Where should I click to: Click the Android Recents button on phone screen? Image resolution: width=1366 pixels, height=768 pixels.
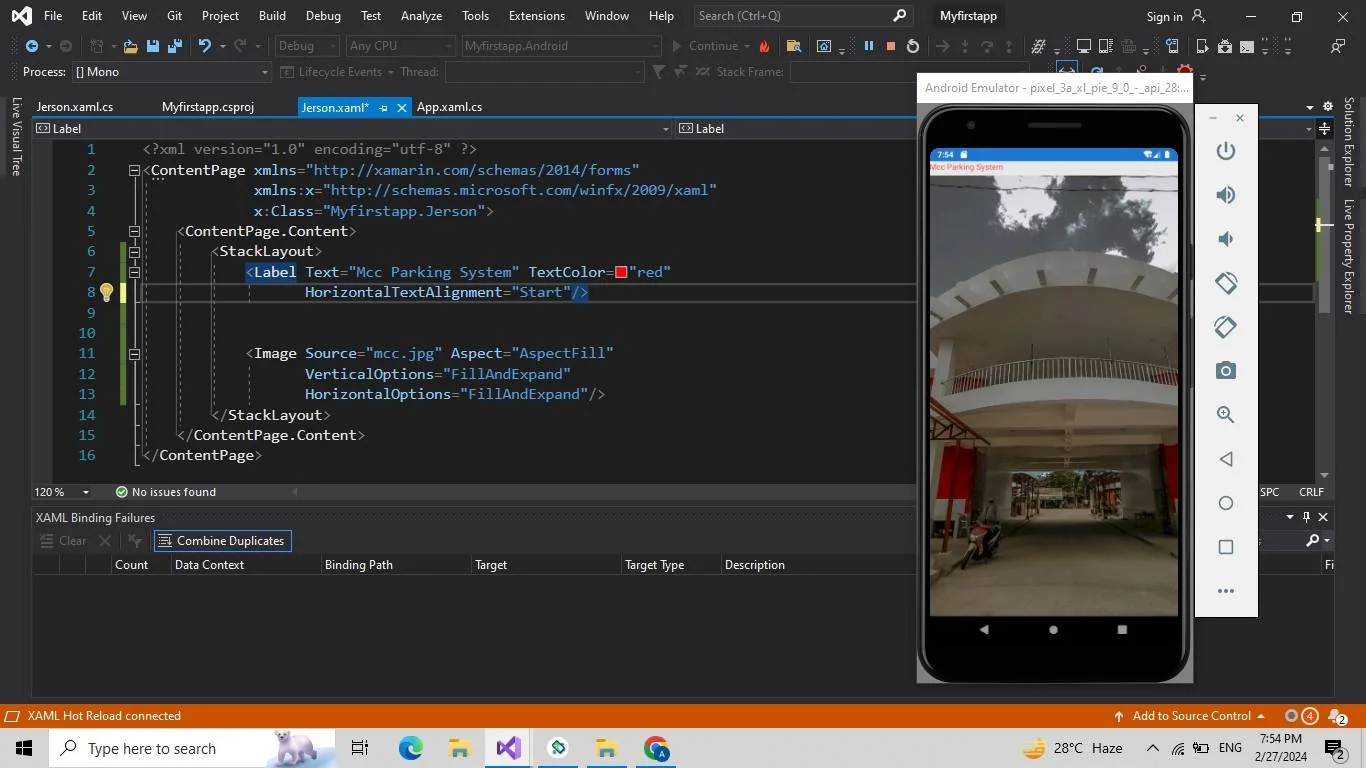[x=1122, y=630]
